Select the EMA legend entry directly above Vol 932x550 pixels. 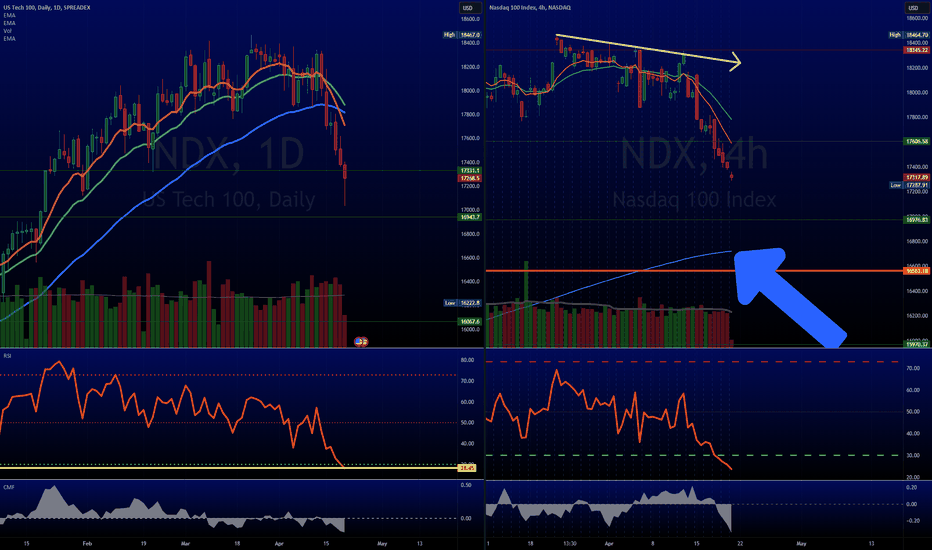point(10,23)
